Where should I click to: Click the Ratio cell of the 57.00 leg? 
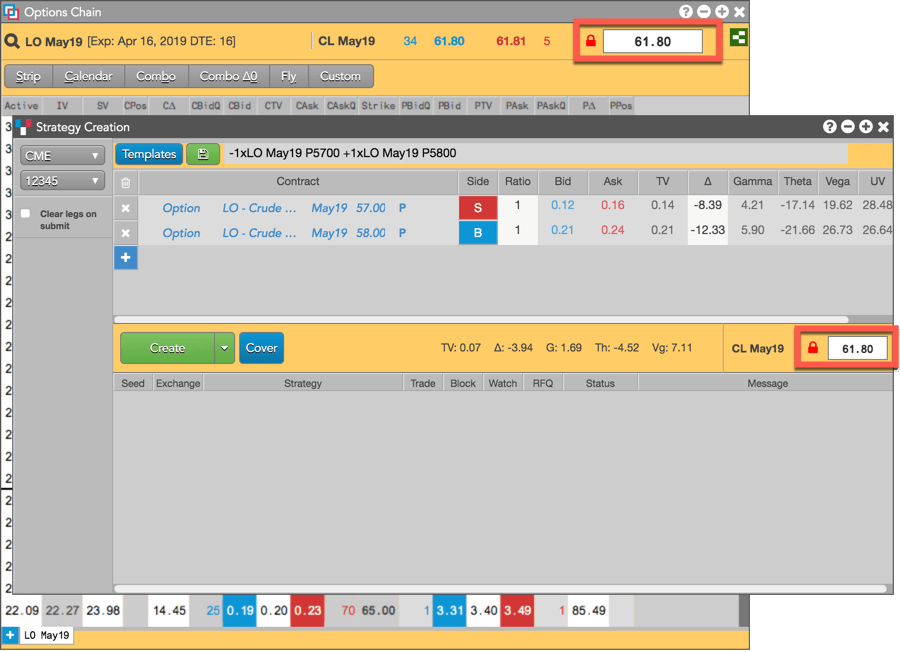pyautogui.click(x=518, y=208)
